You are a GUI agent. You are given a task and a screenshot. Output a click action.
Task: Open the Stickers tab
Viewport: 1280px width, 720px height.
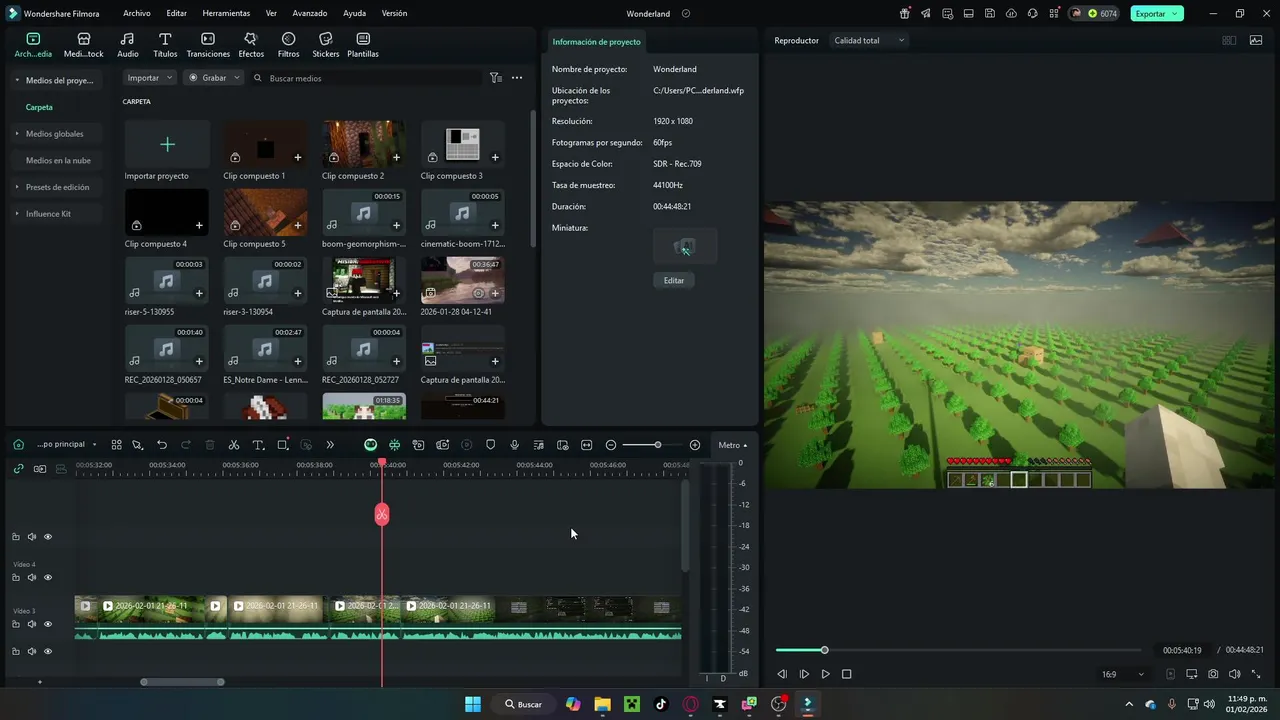click(326, 45)
